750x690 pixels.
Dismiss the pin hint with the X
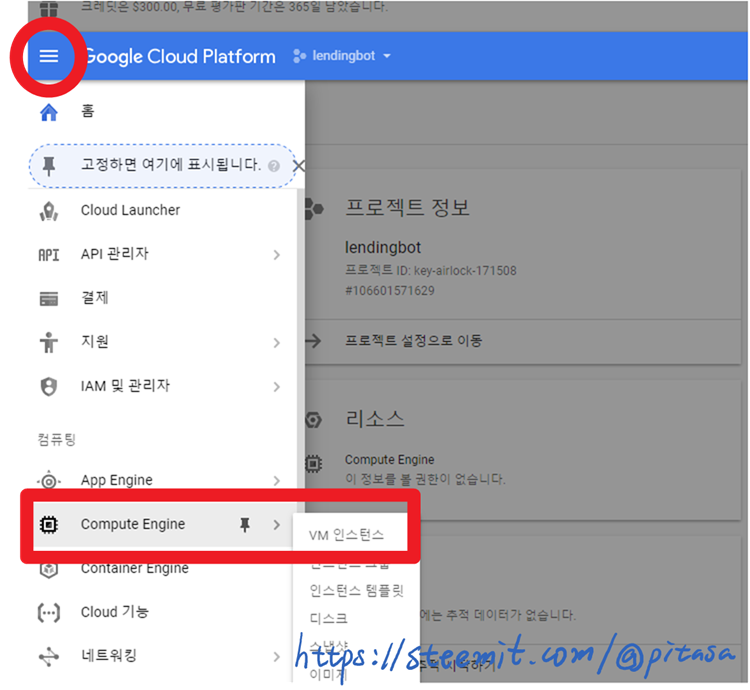pyautogui.click(x=298, y=166)
